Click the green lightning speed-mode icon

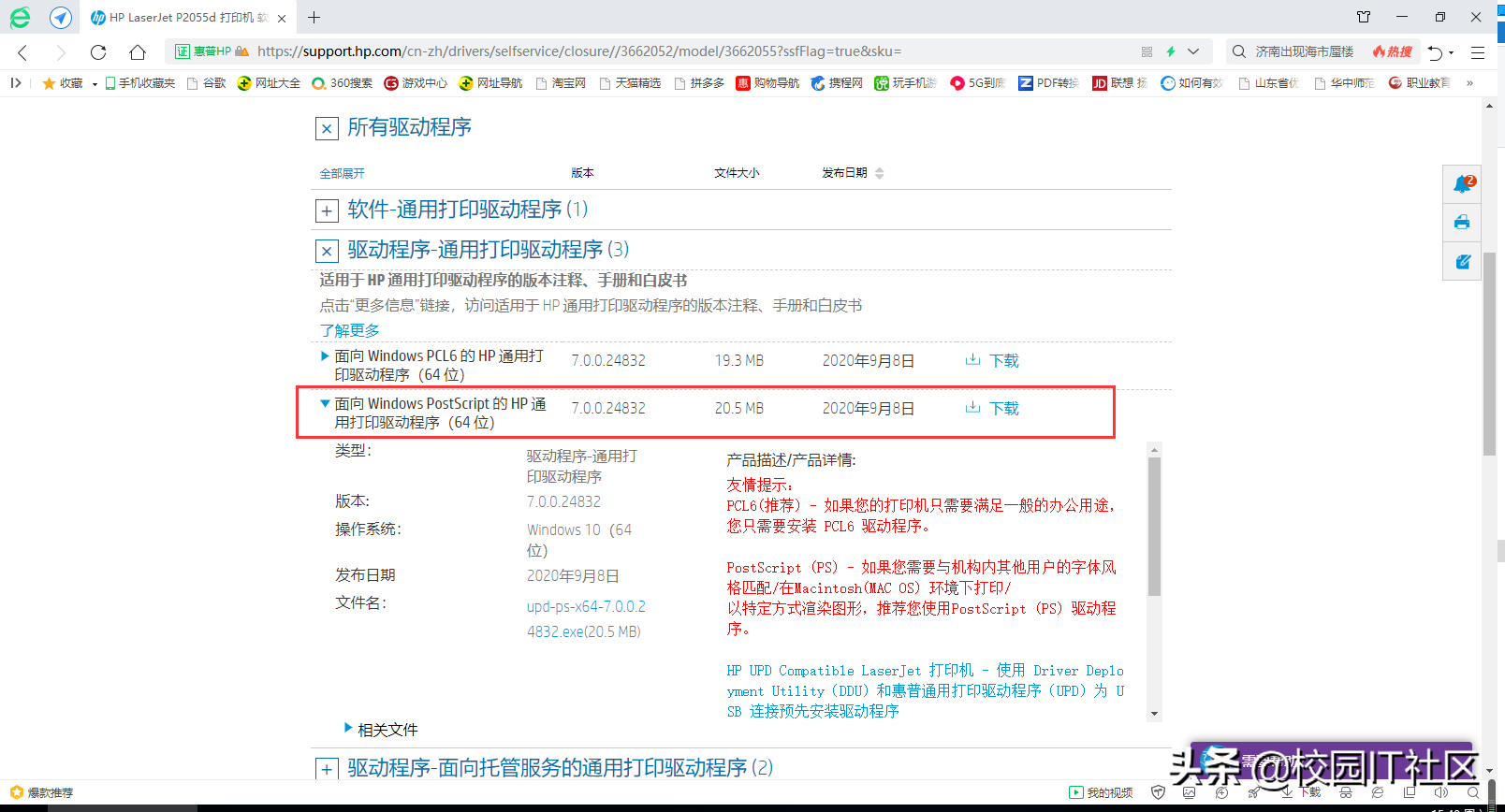click(x=1171, y=51)
